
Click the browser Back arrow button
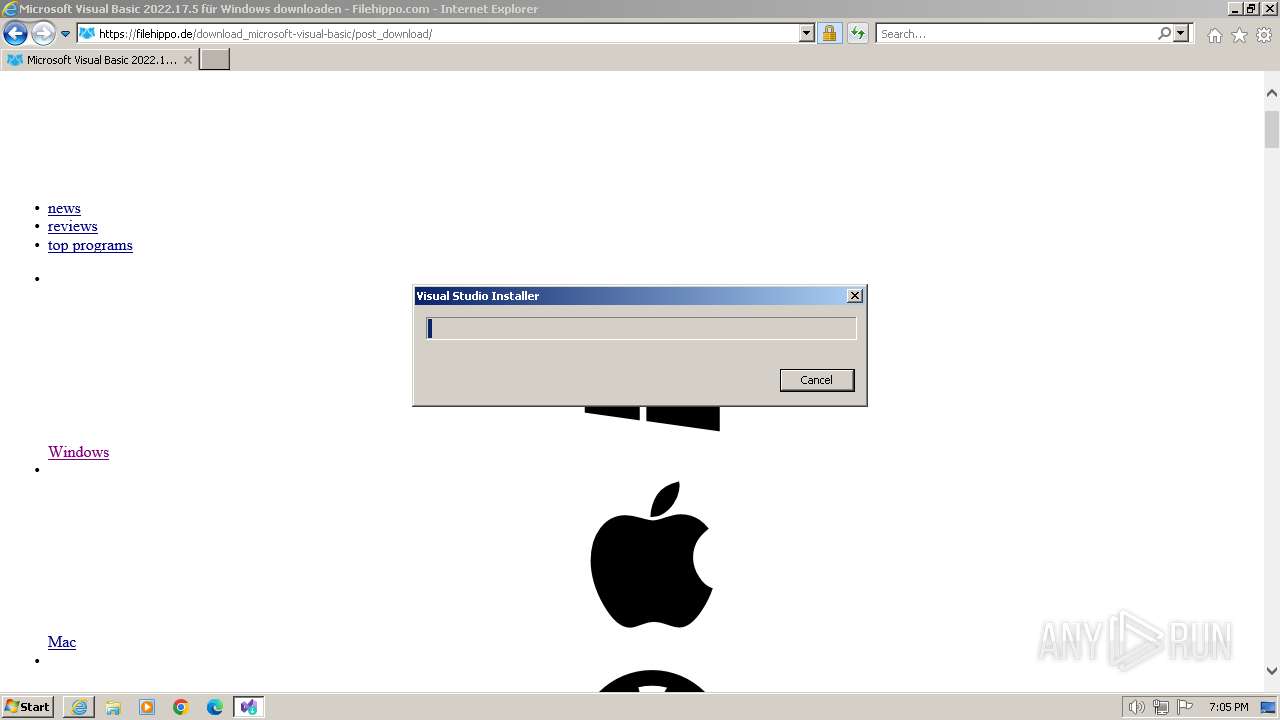15,34
